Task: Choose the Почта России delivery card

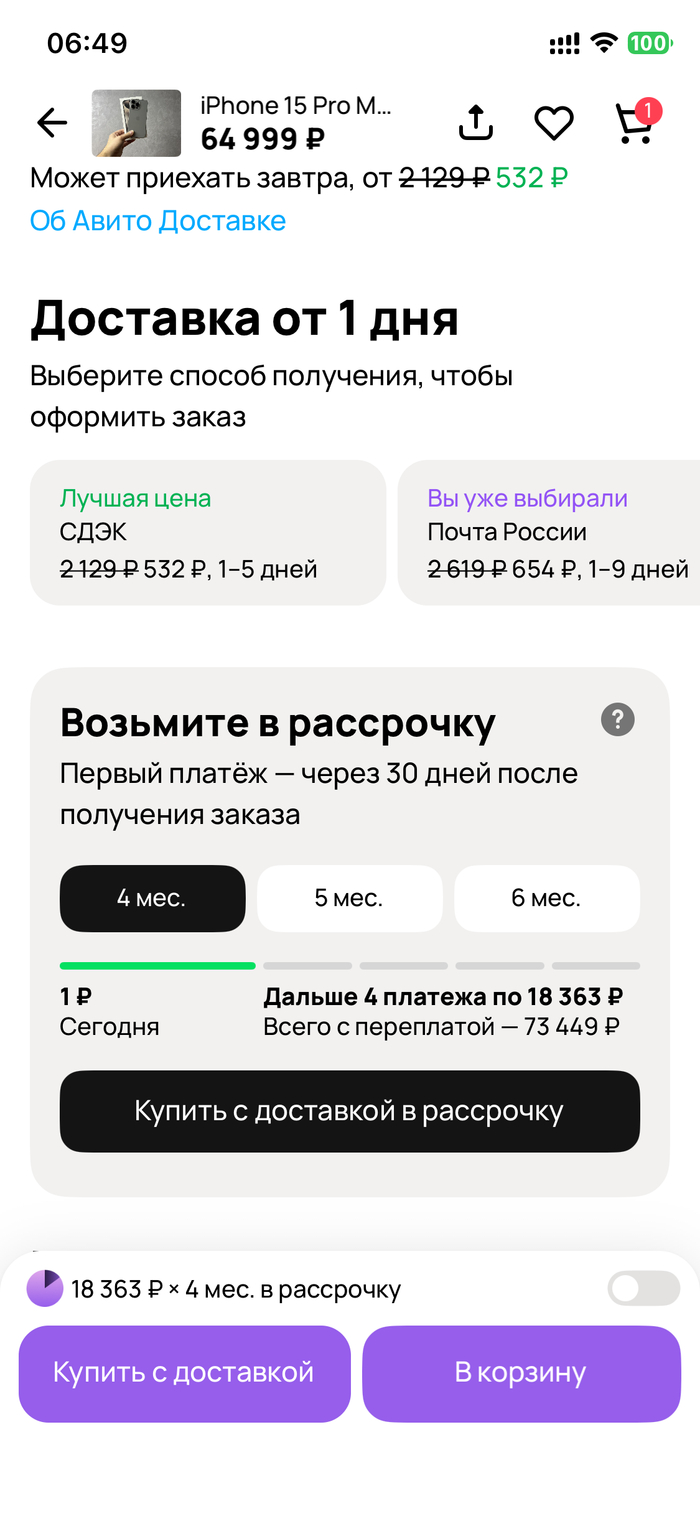Action: point(550,533)
